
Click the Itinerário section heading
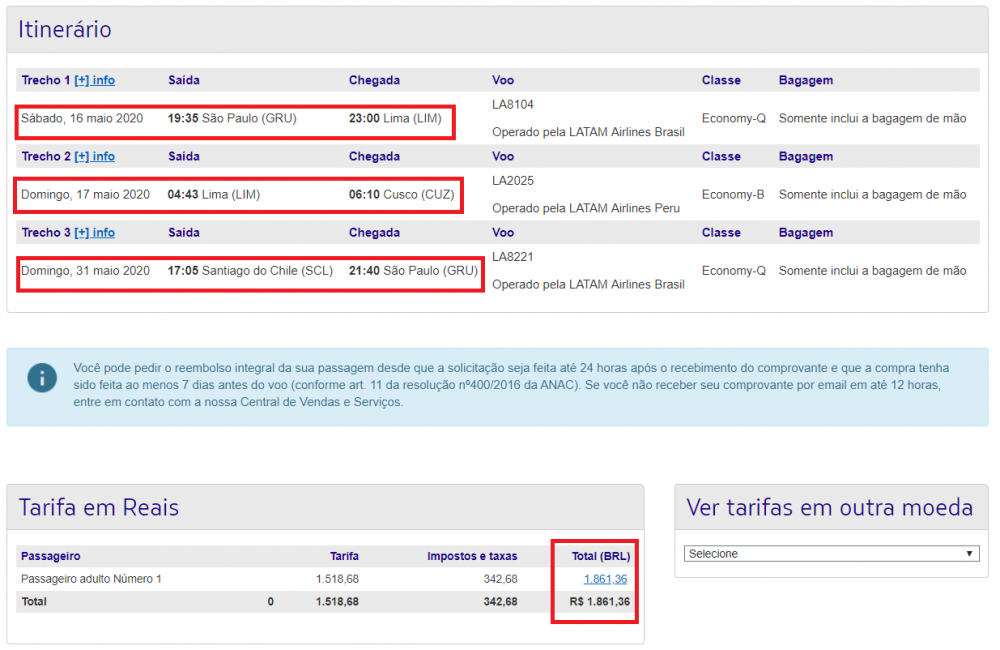pyautogui.click(x=65, y=30)
